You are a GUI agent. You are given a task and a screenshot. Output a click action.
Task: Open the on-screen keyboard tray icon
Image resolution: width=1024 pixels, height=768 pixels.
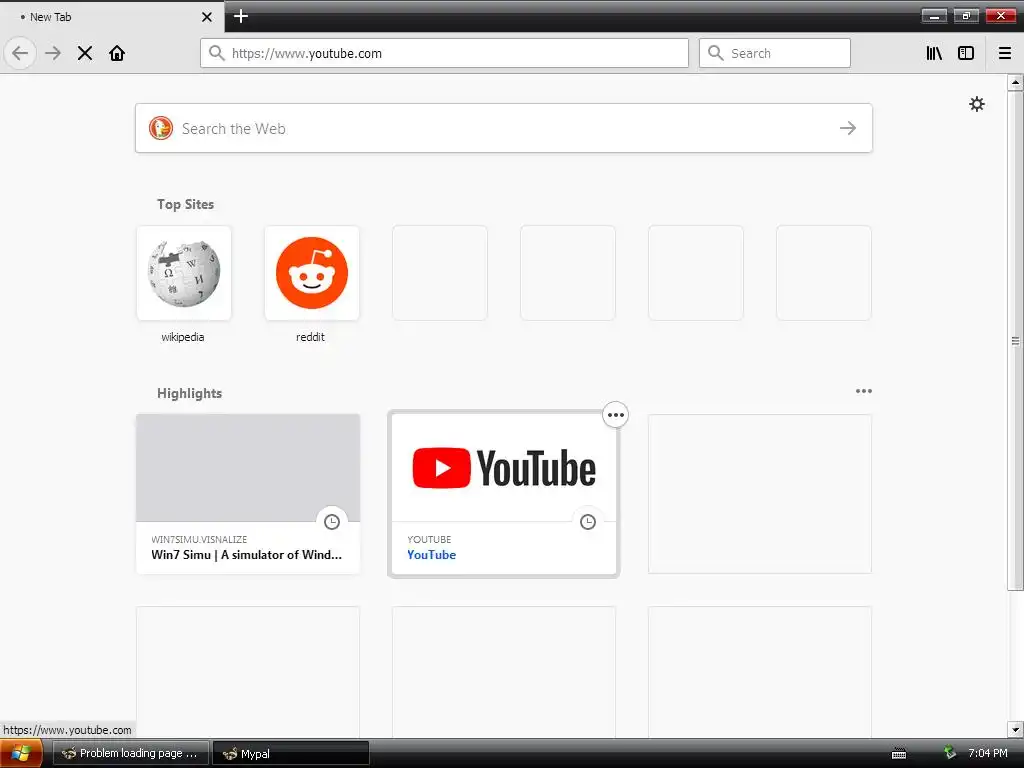pos(899,754)
